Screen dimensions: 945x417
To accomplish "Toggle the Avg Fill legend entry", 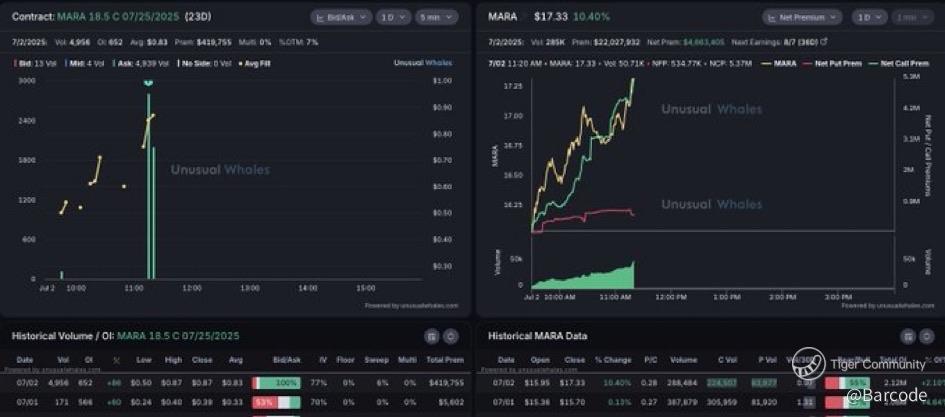I will click(254, 63).
